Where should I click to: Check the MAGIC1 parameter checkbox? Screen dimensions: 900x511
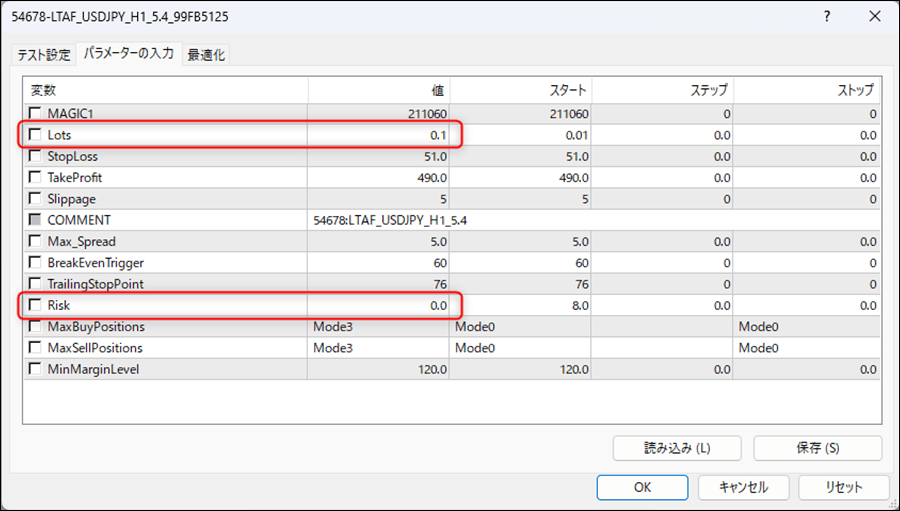tap(37, 114)
